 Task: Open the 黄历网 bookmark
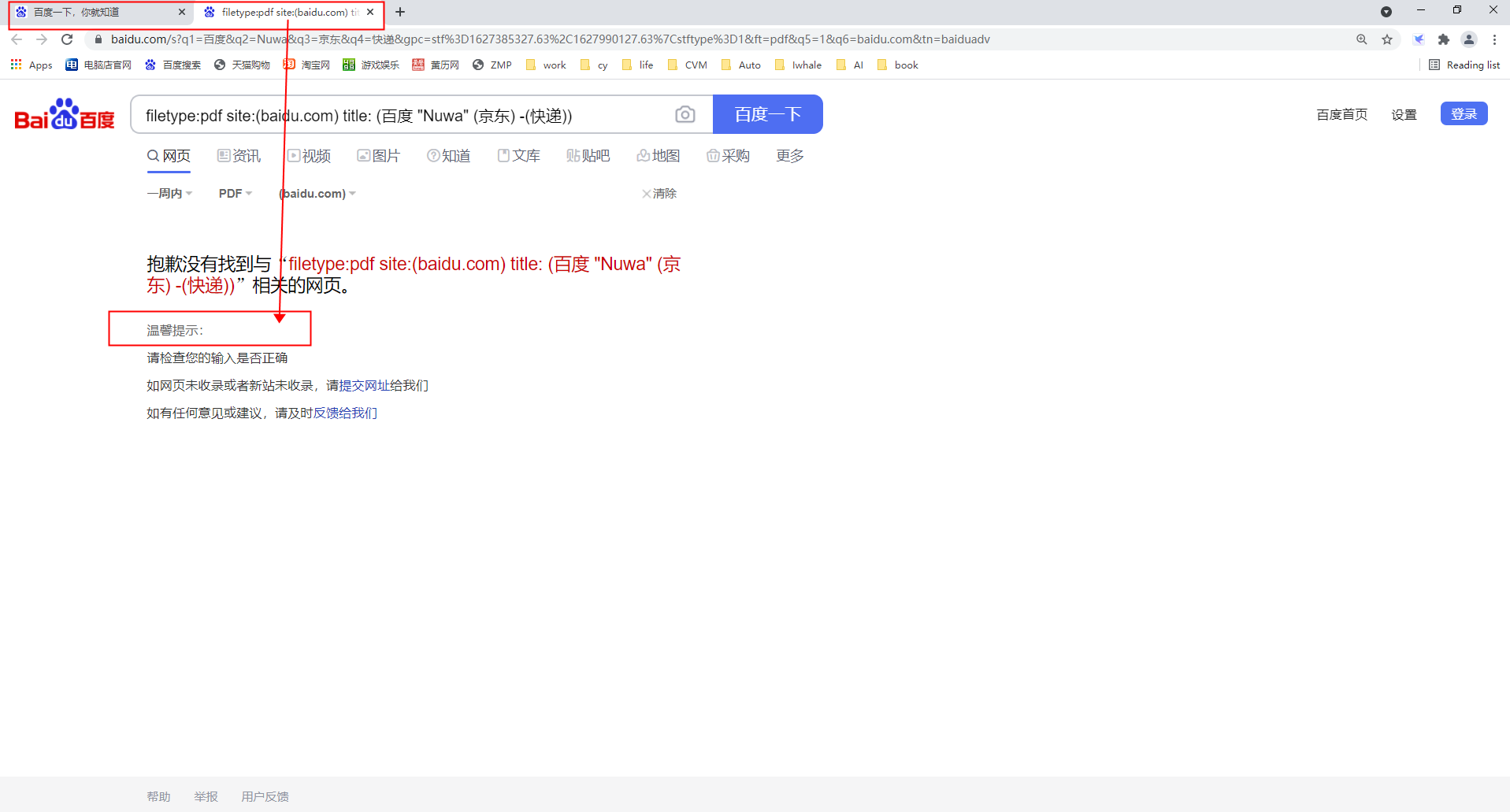tap(436, 65)
